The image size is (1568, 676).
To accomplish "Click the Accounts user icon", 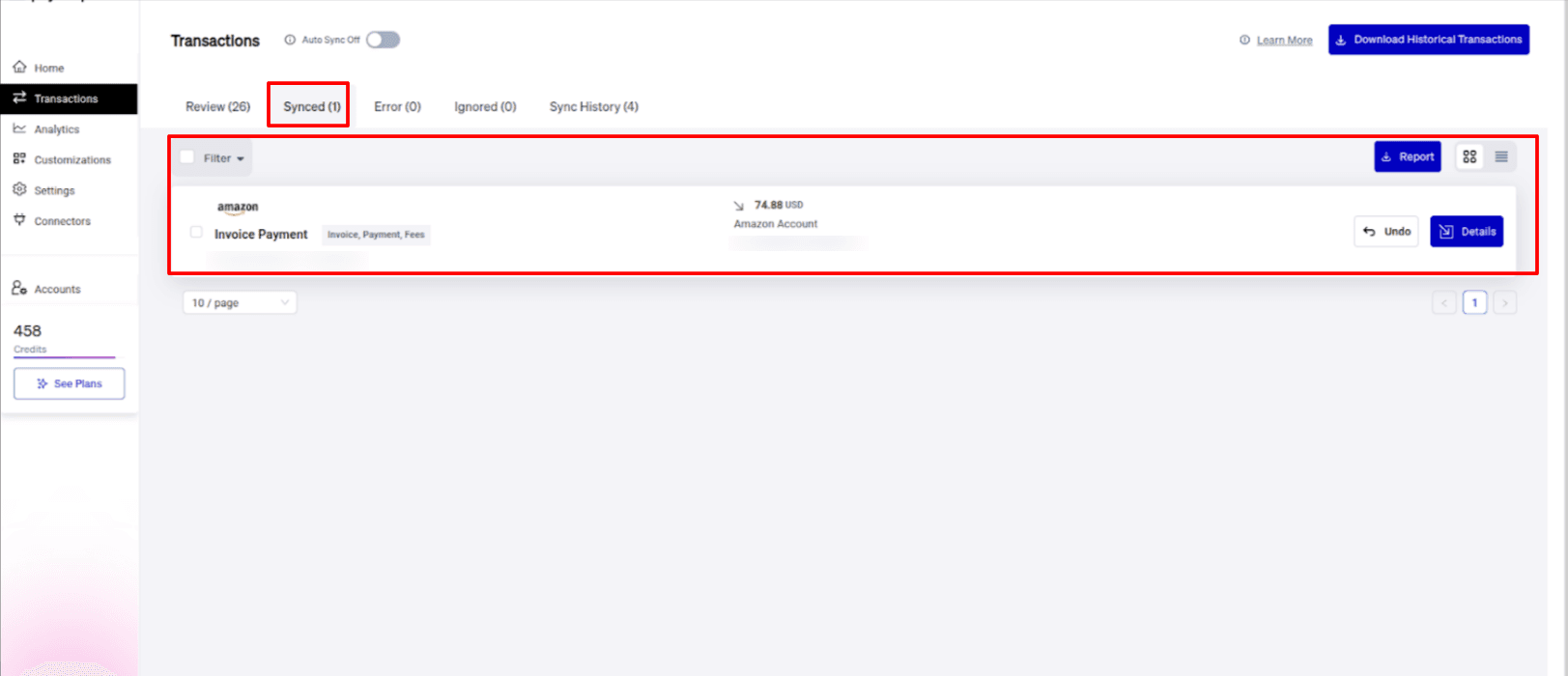I will [x=19, y=288].
